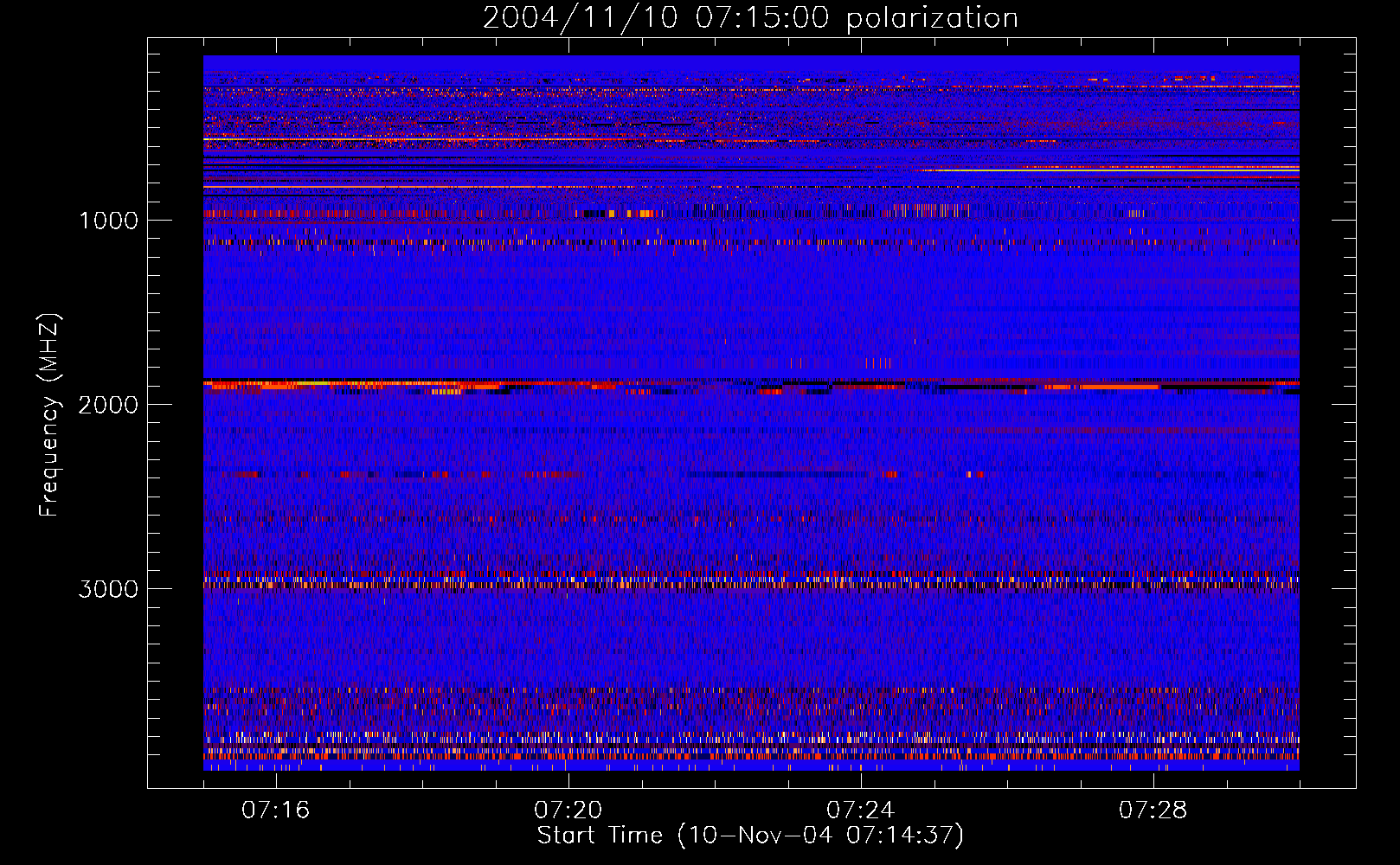
Task: Click the "Frequency (MHZ)" axis label
Action: click(49, 415)
